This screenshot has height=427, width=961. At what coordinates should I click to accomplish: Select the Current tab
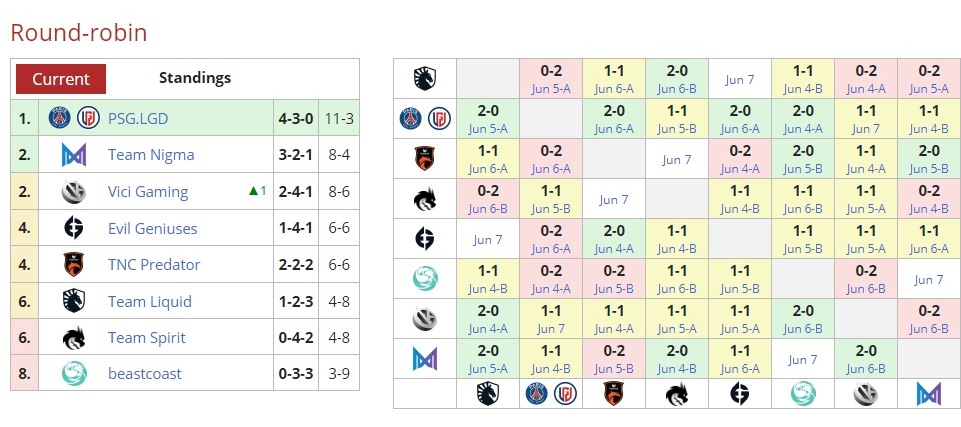pos(61,78)
